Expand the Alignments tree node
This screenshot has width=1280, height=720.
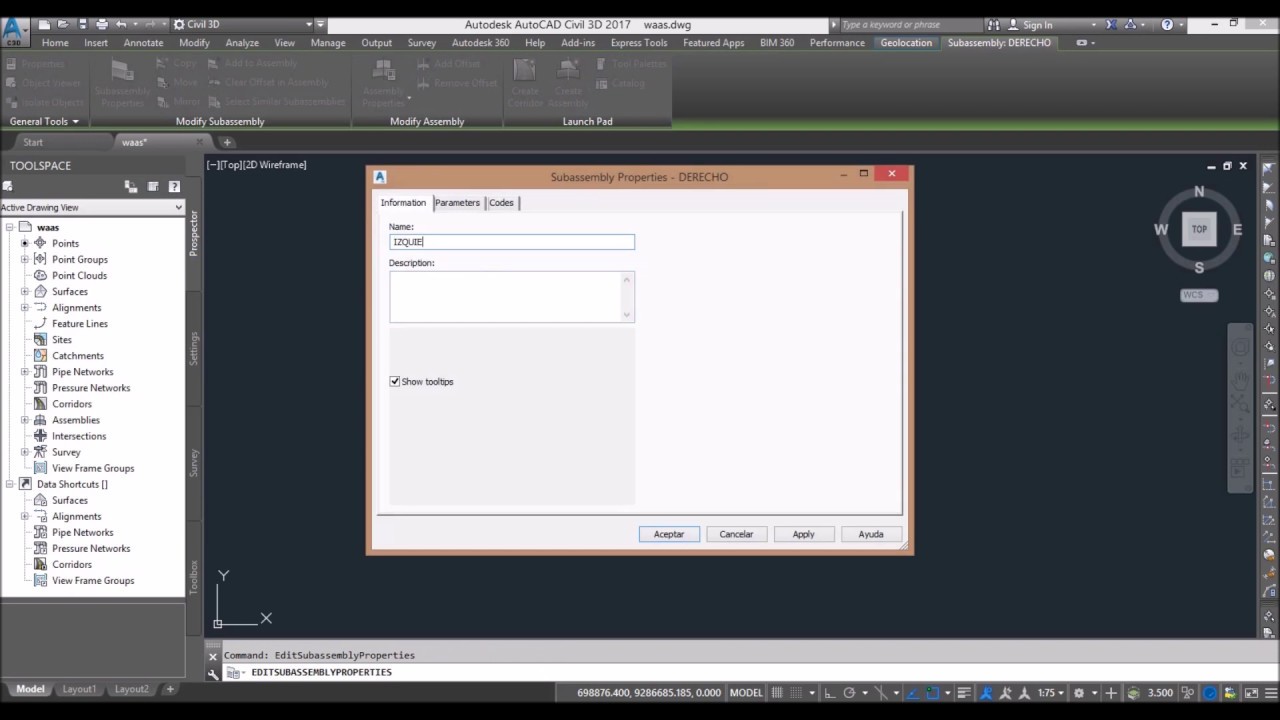coord(25,308)
